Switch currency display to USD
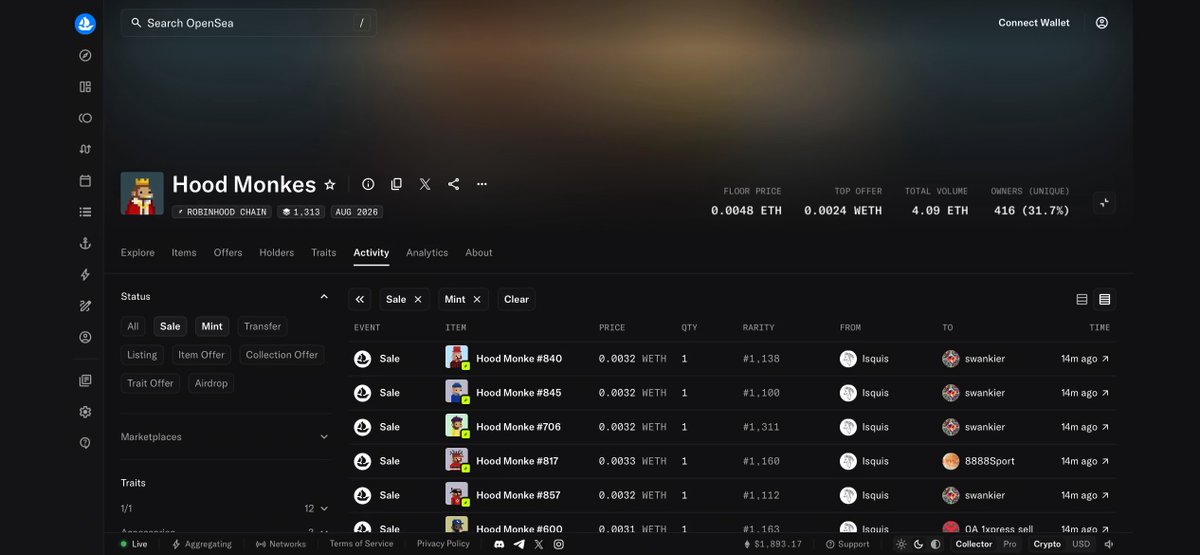 click(x=1081, y=544)
